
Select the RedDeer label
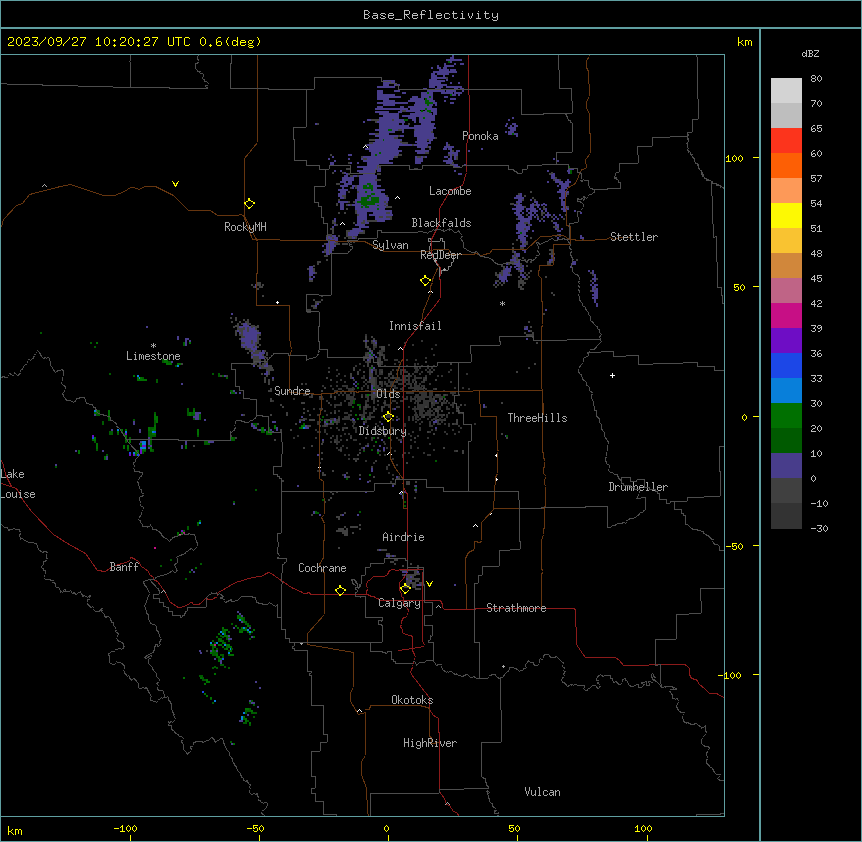[x=440, y=255]
